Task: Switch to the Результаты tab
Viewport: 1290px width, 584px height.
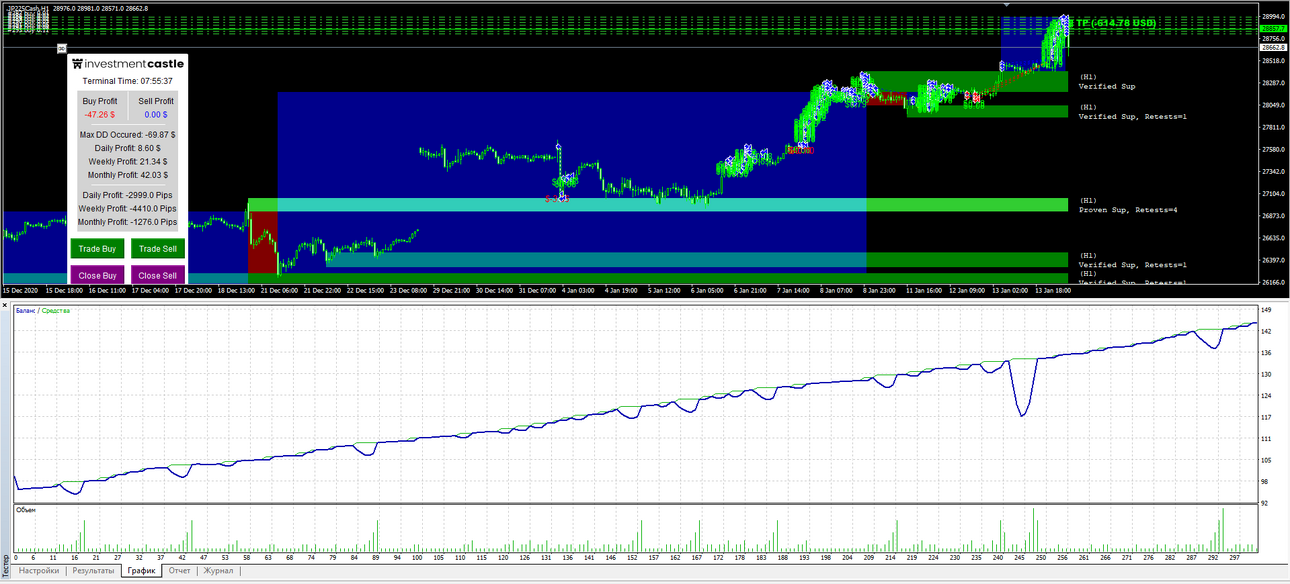Action: pos(93,571)
